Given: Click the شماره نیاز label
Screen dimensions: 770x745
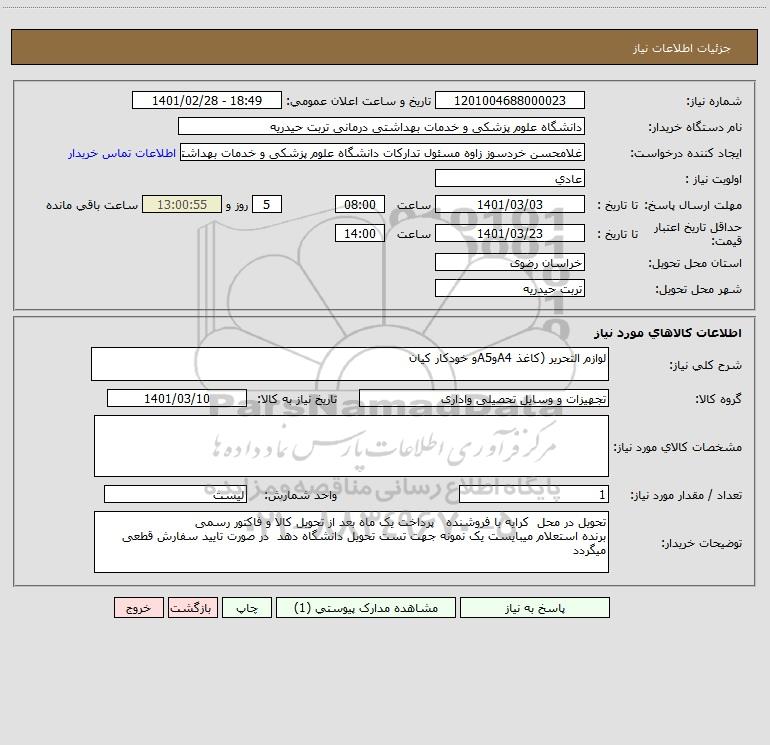Looking at the screenshot, I should (714, 102).
